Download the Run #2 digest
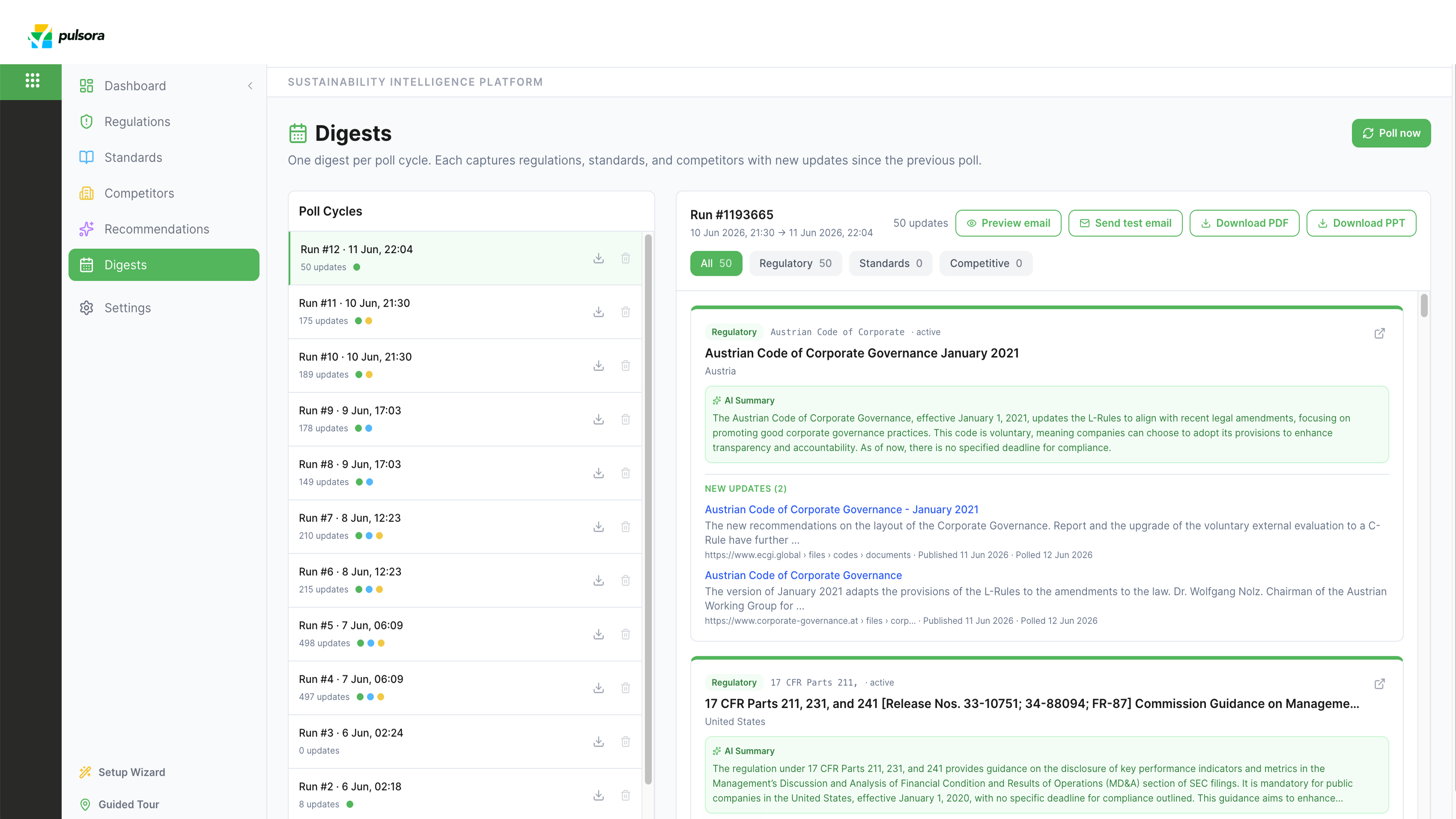The height and width of the screenshot is (819, 1456). point(599,795)
